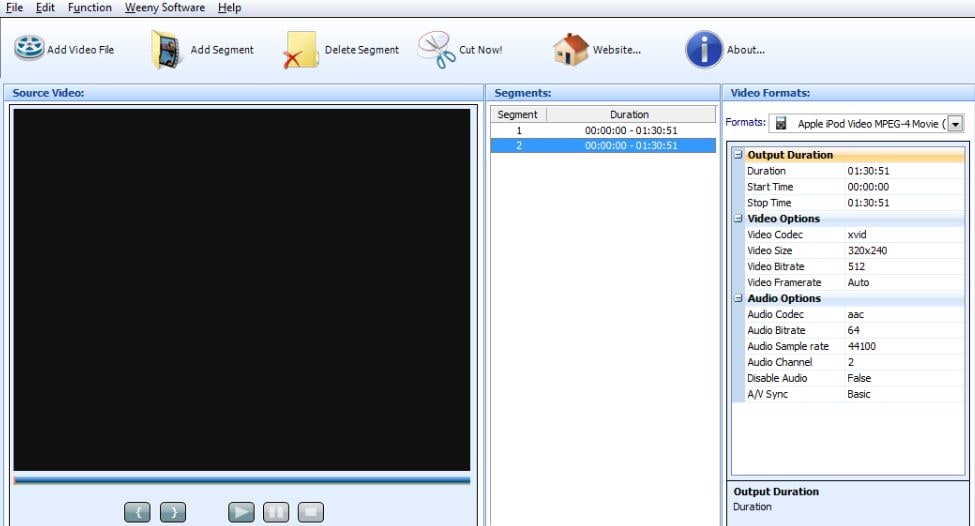Click the Add Video File film reel icon
Viewport: 975px width, 526px height.
tap(29, 48)
